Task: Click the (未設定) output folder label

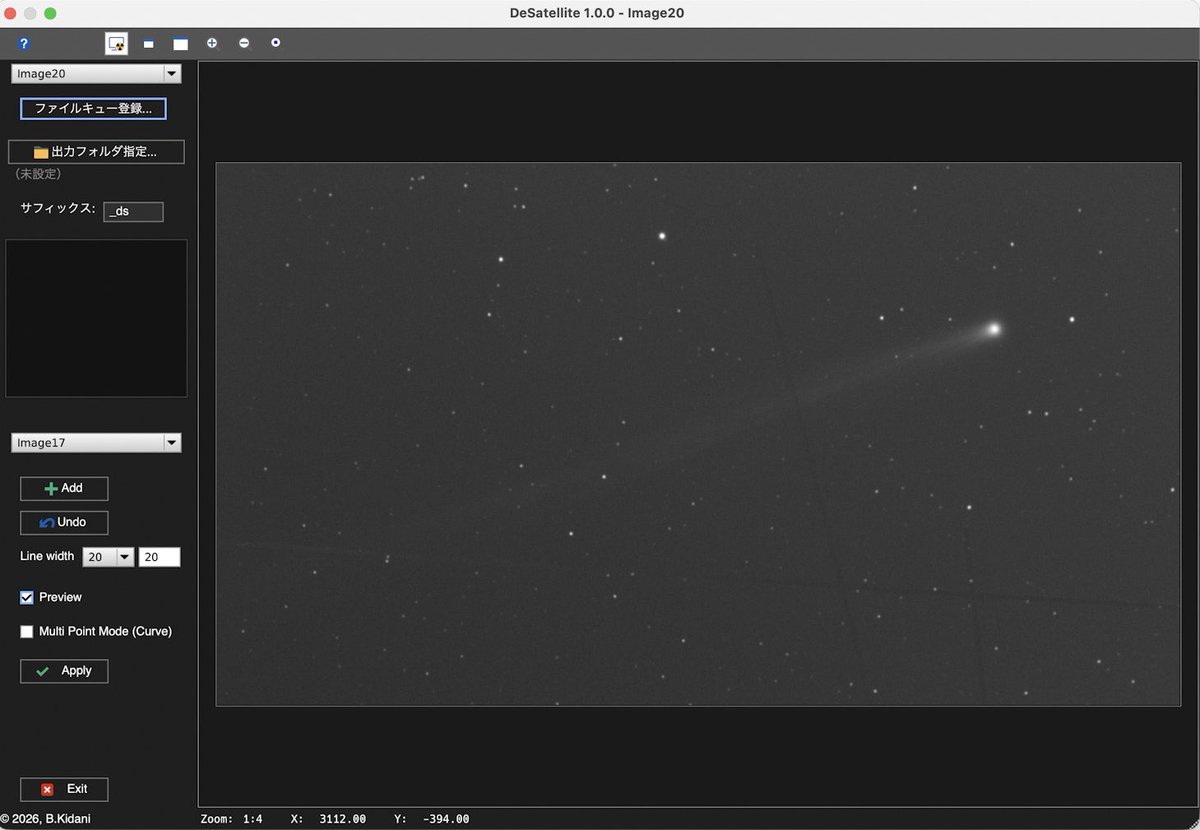Action: pos(39,174)
